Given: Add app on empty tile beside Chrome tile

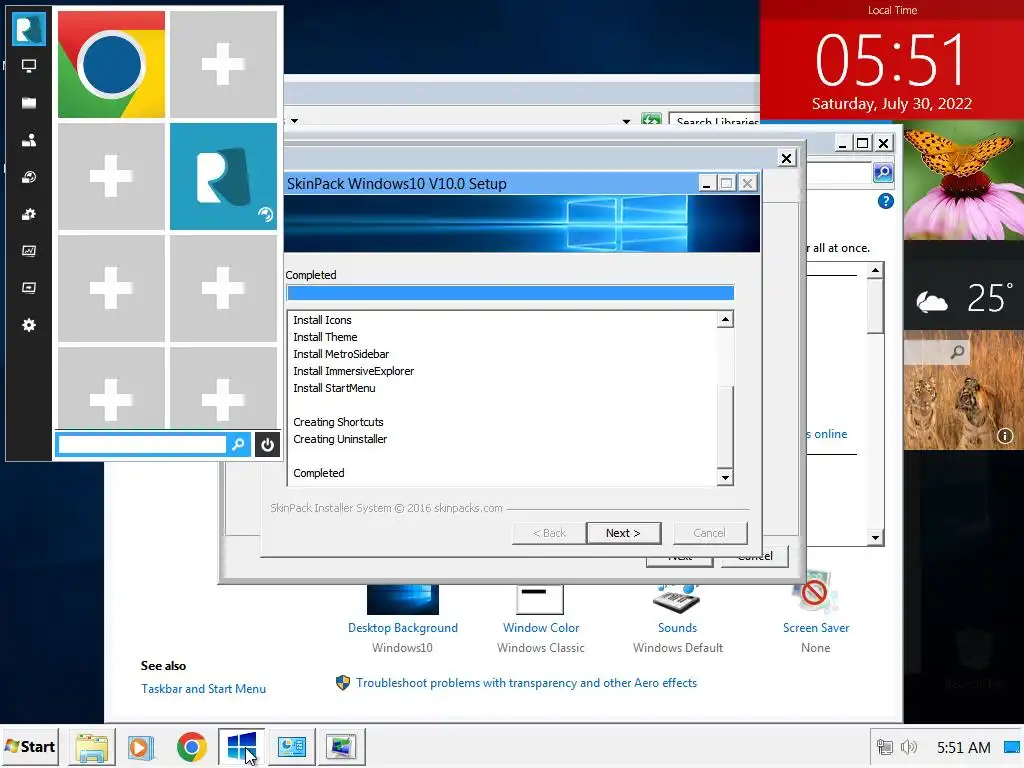Looking at the screenshot, I should pos(223,65).
